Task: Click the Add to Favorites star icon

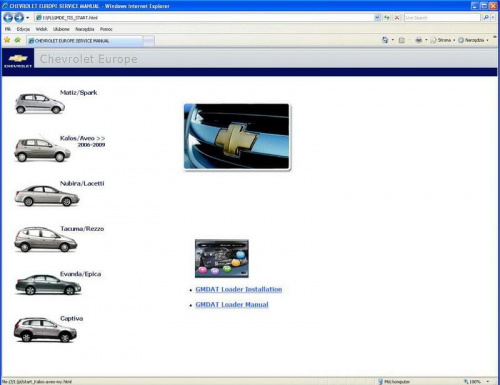Action: coord(17,40)
